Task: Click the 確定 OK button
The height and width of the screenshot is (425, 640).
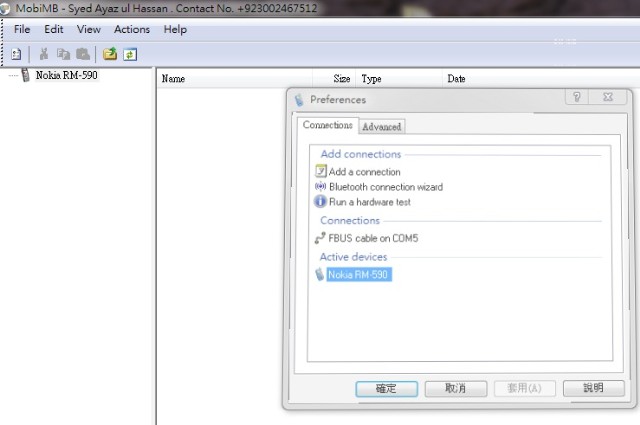Action: tap(386, 388)
